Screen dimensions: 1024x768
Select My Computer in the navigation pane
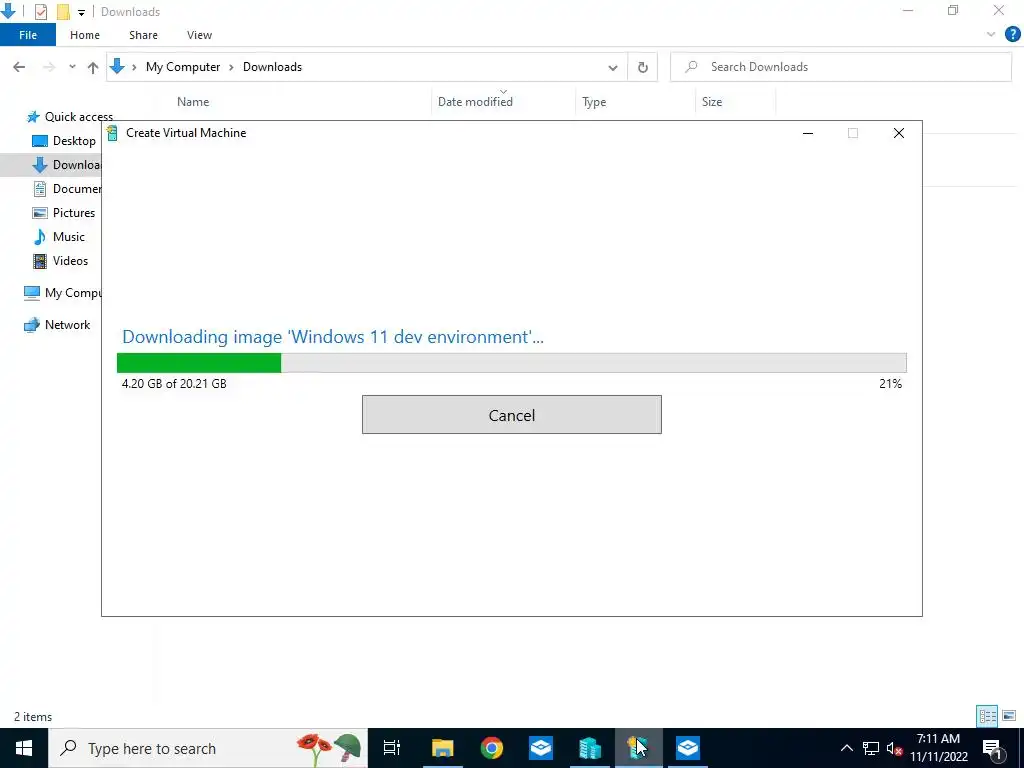pyautogui.click(x=63, y=293)
